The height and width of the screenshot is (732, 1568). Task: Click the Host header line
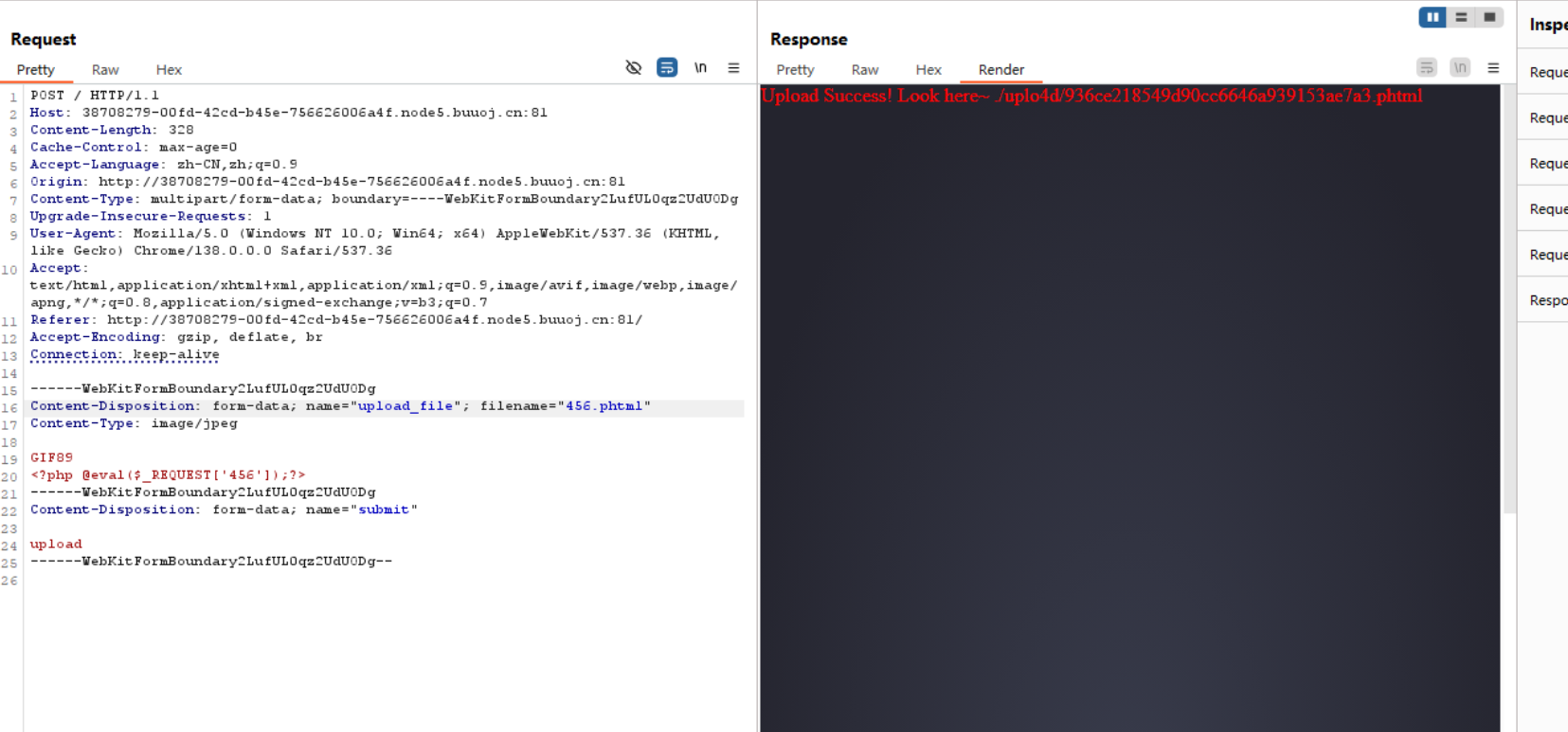pos(289,113)
